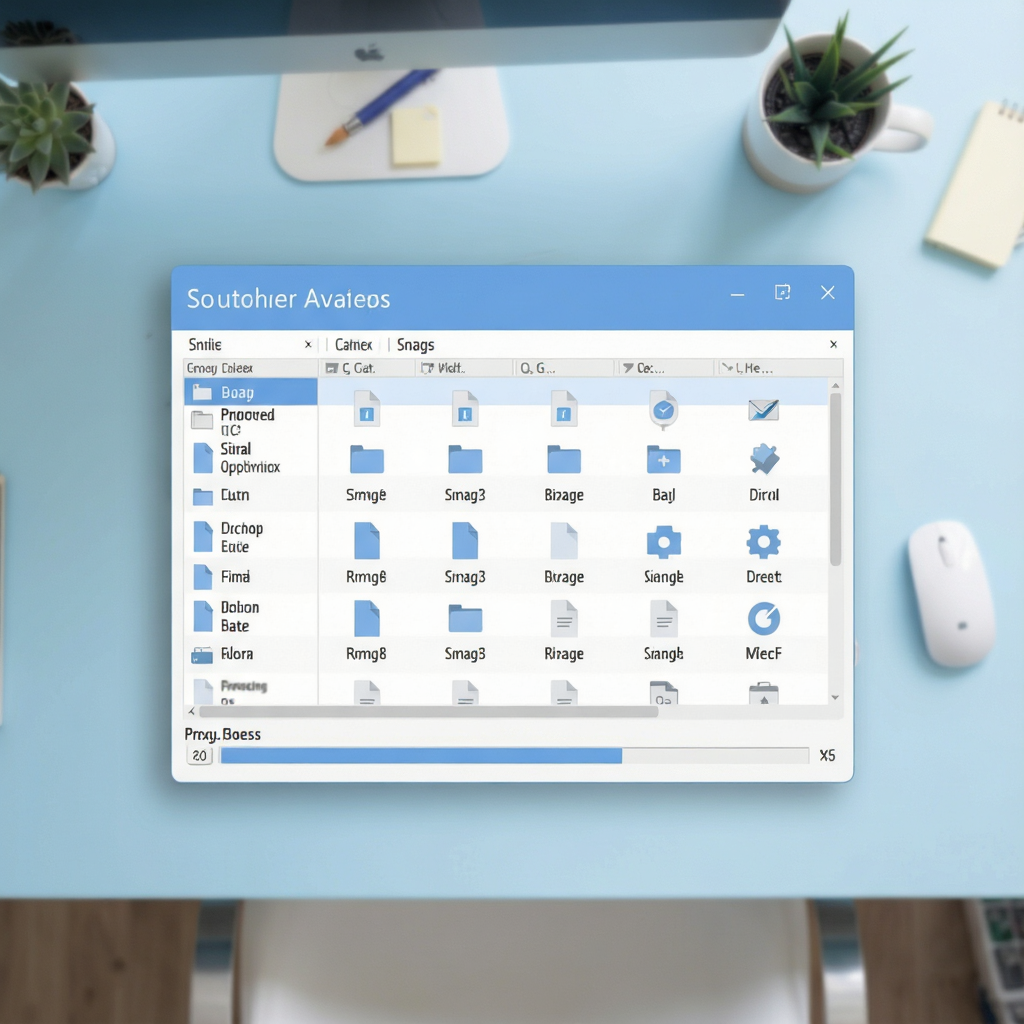Select the Flora drive in the sidebar
1024x1024 pixels.
click(251, 654)
